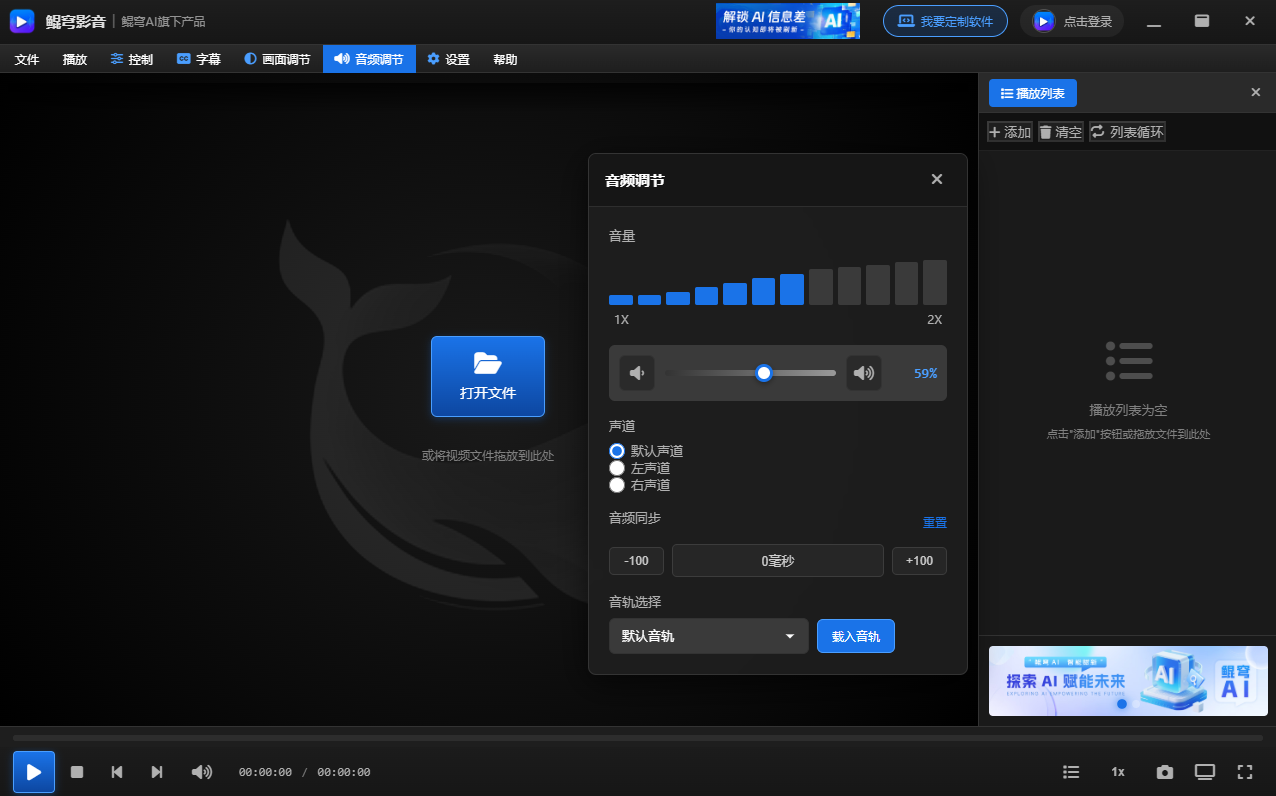
Task: Skip to next media with the next-track icon
Action: [156, 771]
